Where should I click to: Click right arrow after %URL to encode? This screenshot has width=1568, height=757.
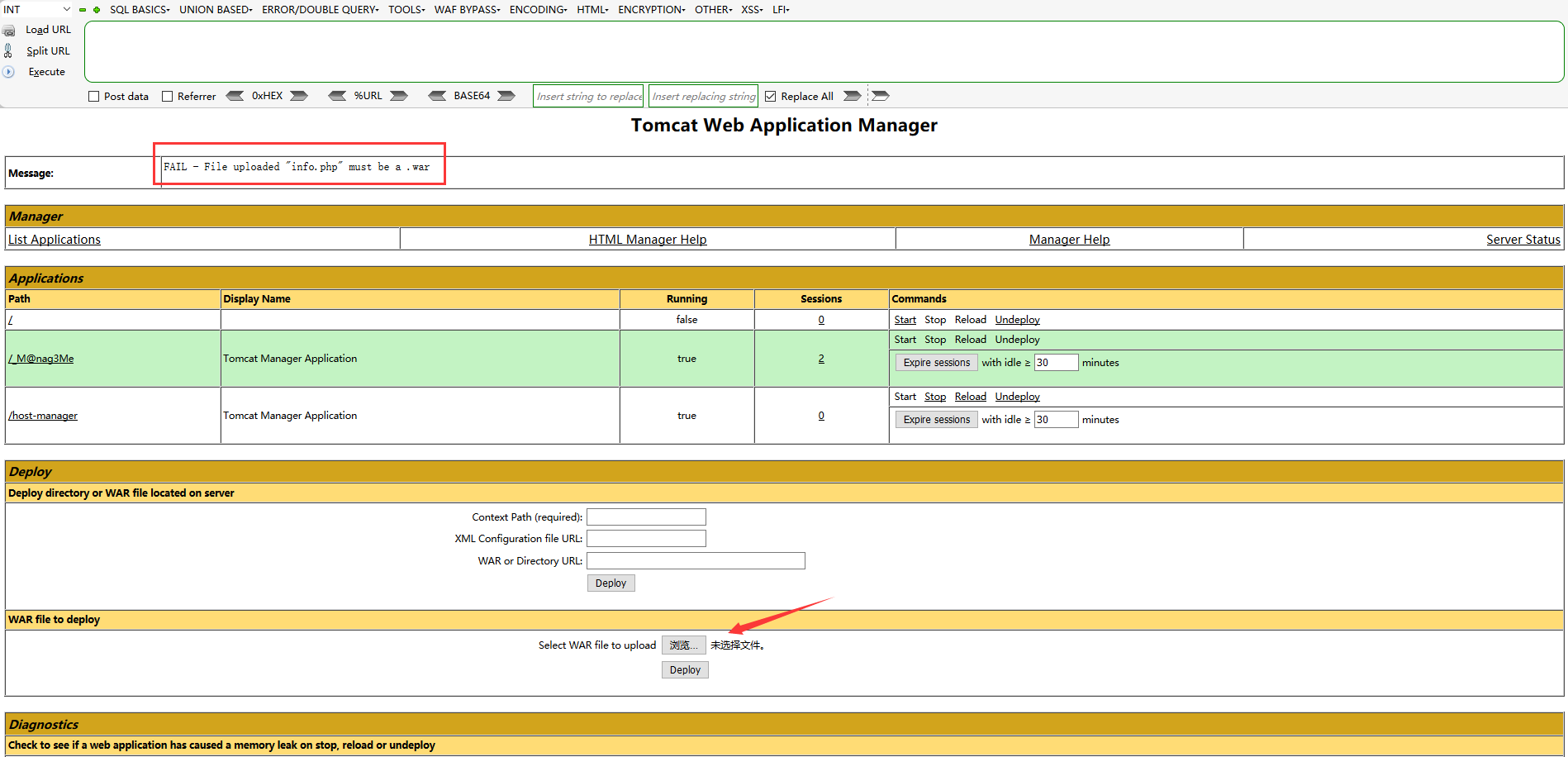click(399, 96)
